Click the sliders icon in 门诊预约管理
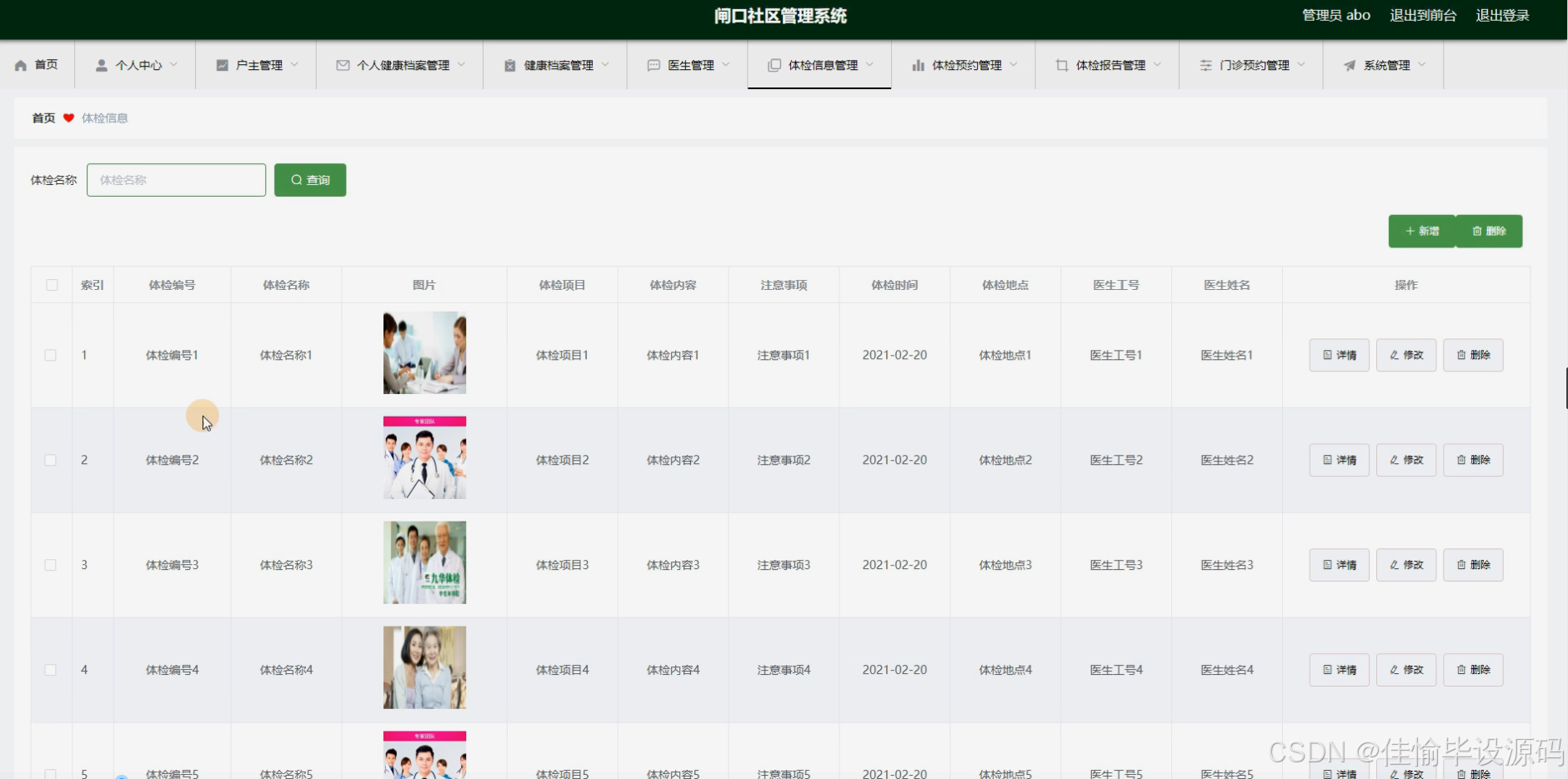The height and width of the screenshot is (779, 1568). [1205, 65]
